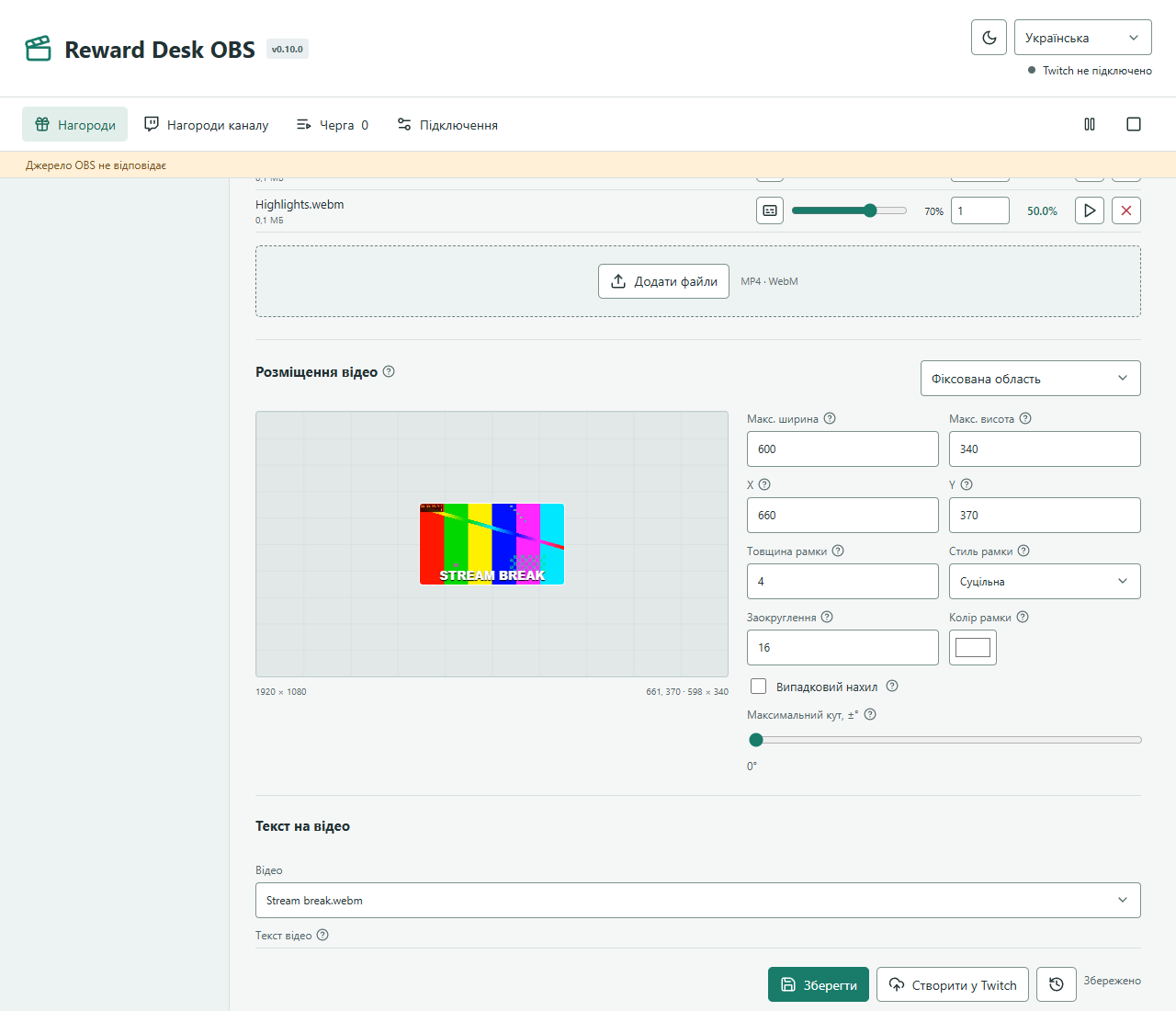Open the Нагороди каналу tab

(207, 124)
